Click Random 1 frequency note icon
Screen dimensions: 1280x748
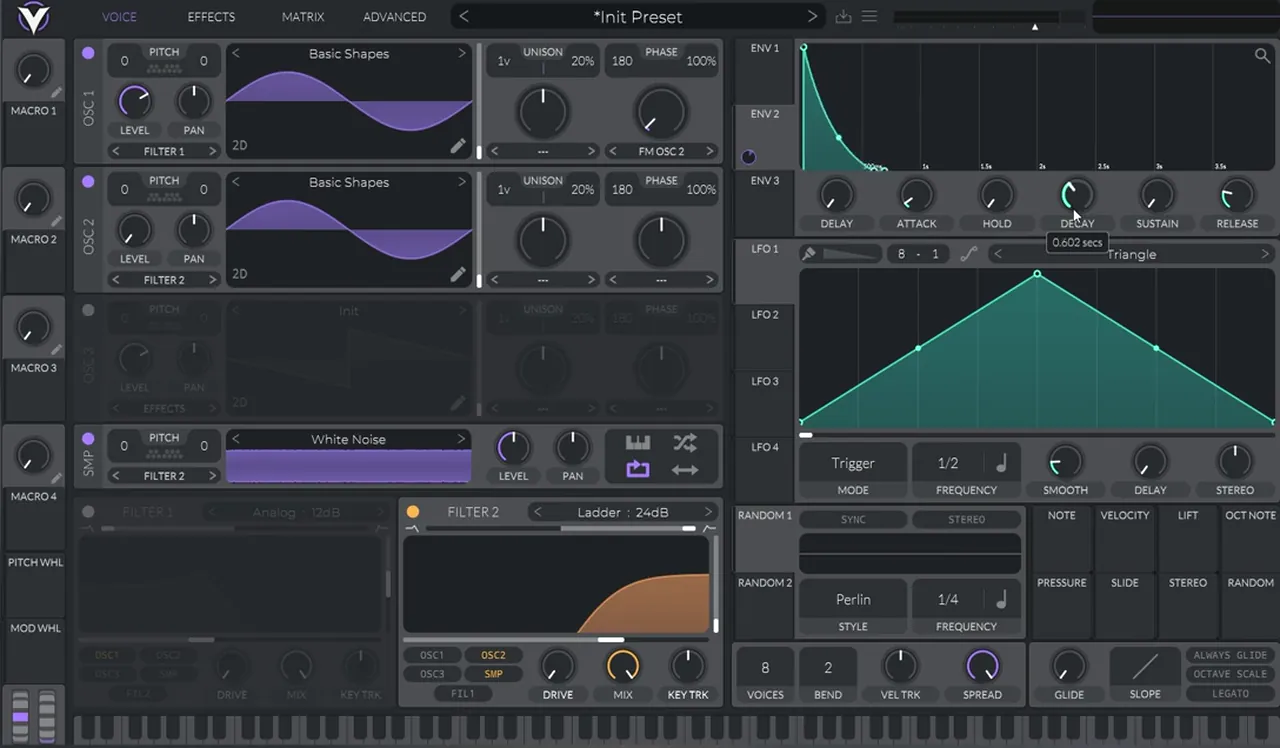(x=1001, y=599)
